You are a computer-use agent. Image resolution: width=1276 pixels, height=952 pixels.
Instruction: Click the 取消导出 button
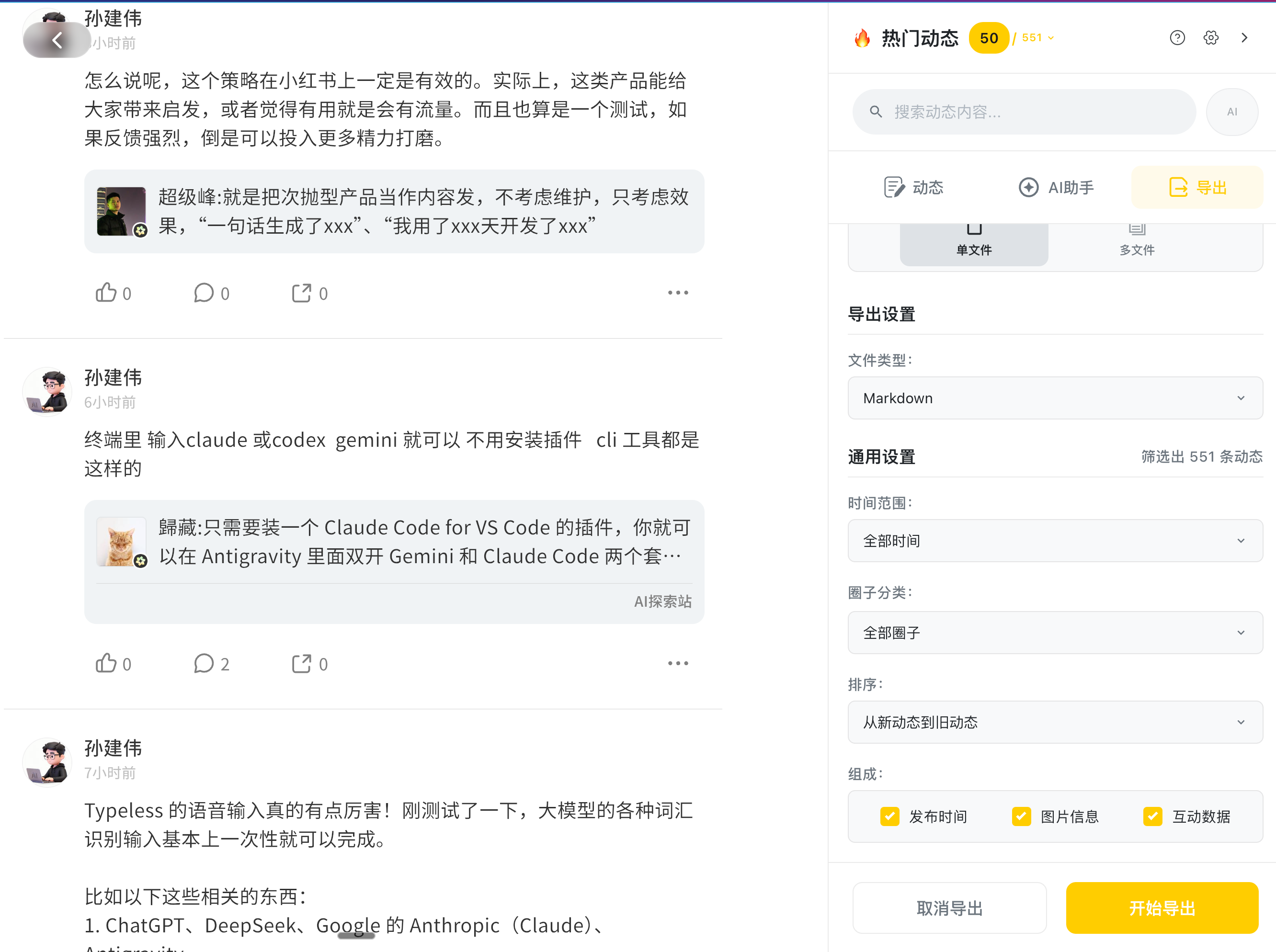click(x=949, y=907)
